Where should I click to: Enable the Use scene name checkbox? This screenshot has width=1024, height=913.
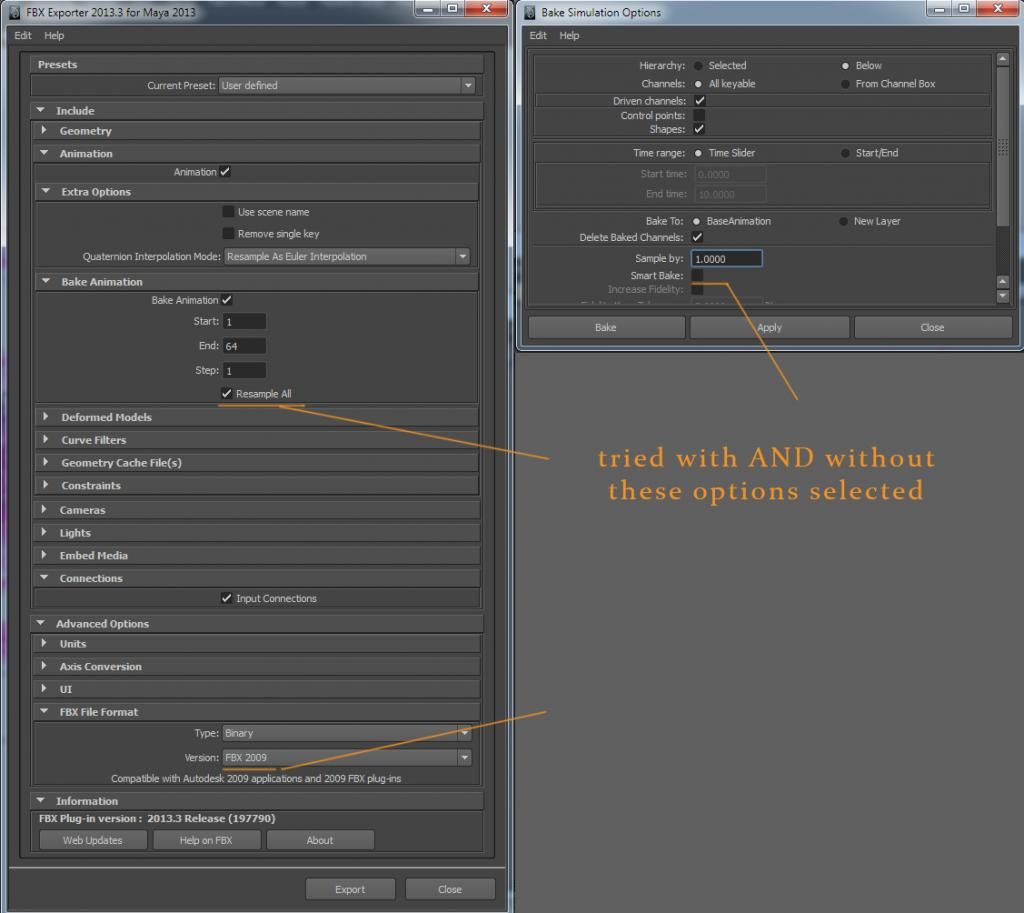[228, 212]
